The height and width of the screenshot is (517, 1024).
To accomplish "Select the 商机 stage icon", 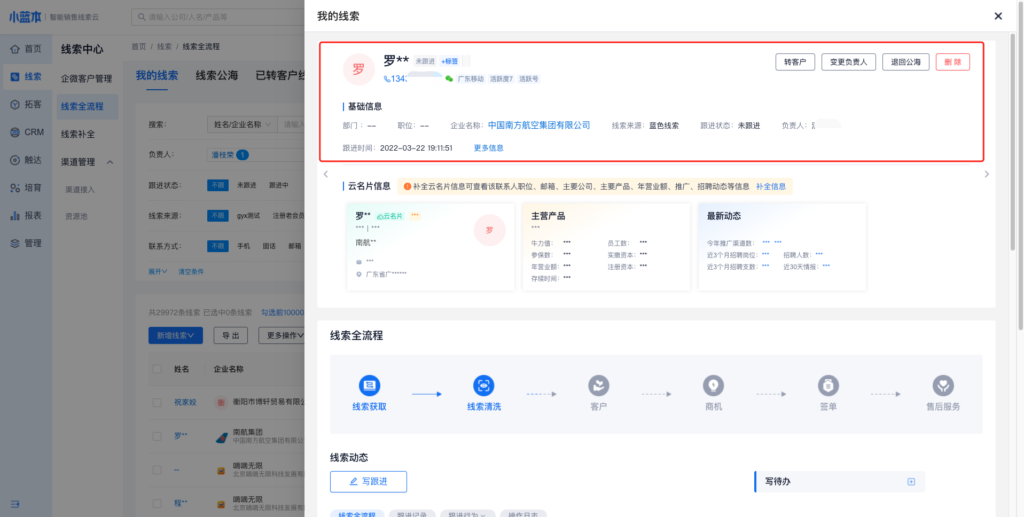I will coord(712,385).
